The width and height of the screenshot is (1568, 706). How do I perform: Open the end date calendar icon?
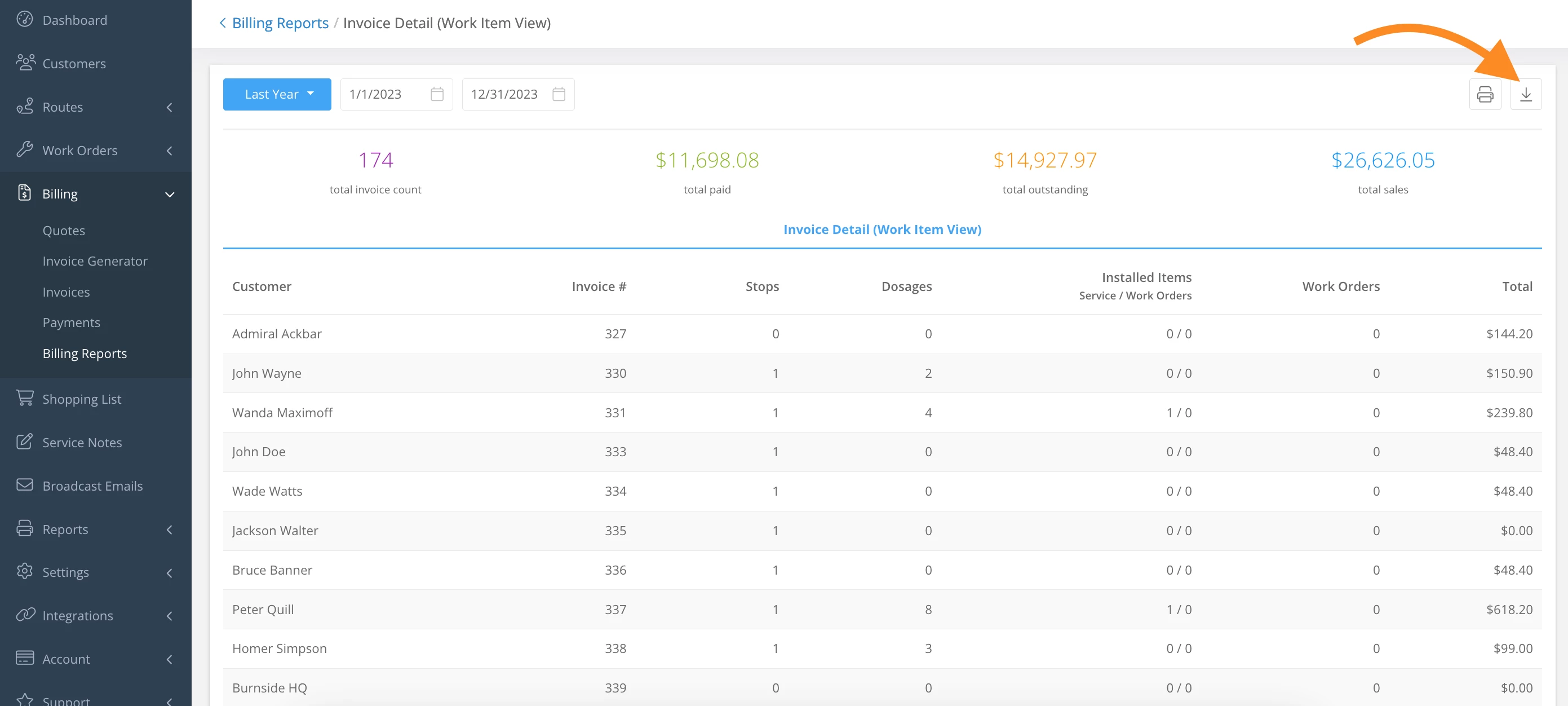[558, 94]
